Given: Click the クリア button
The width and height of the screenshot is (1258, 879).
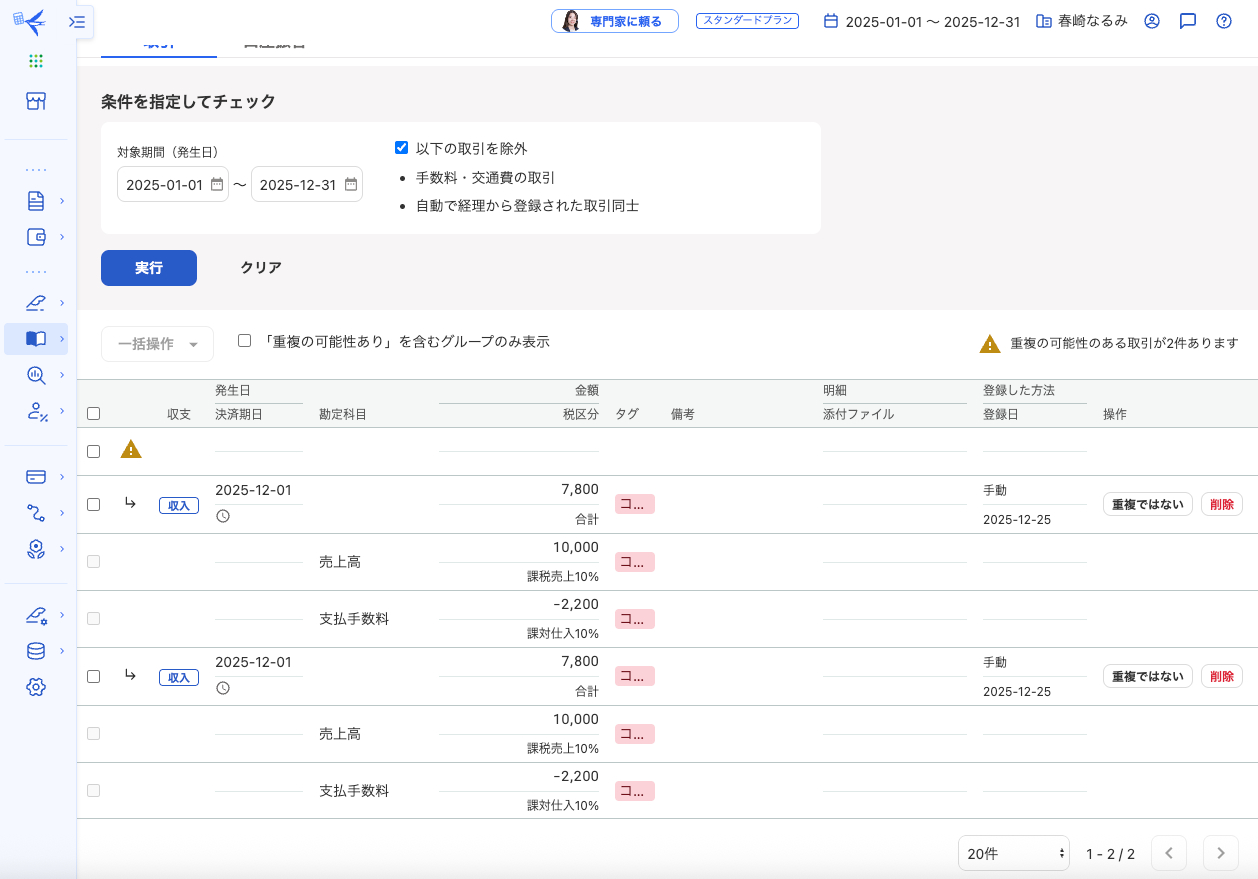Looking at the screenshot, I should (261, 268).
